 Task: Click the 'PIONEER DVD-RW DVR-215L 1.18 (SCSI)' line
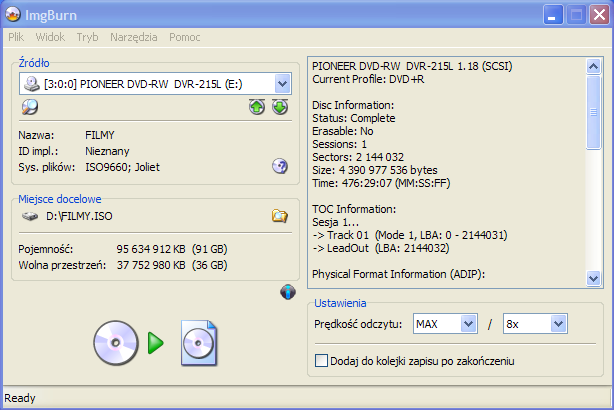click(412, 66)
